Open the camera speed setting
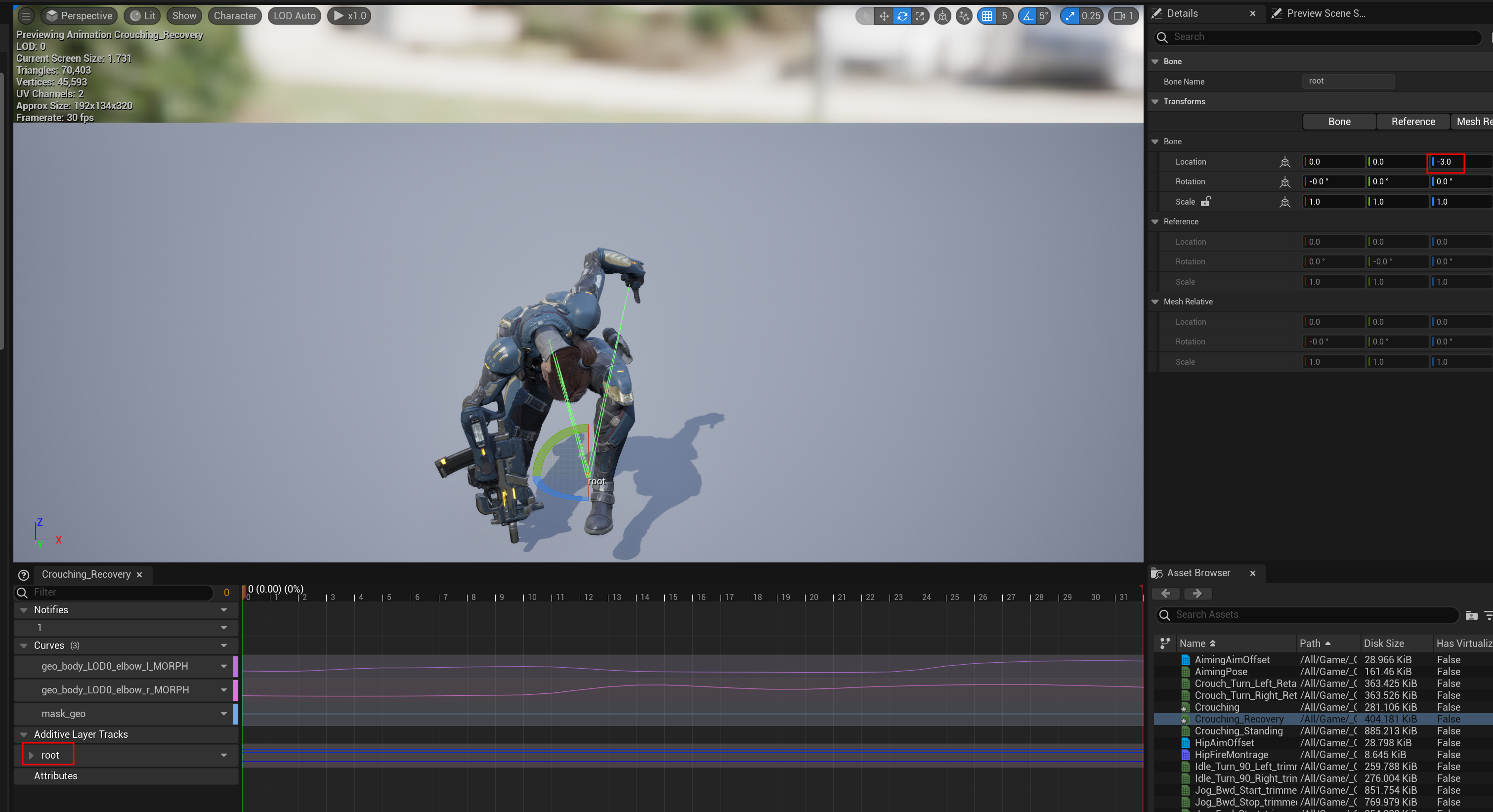Image resolution: width=1493 pixels, height=812 pixels. click(x=1123, y=16)
